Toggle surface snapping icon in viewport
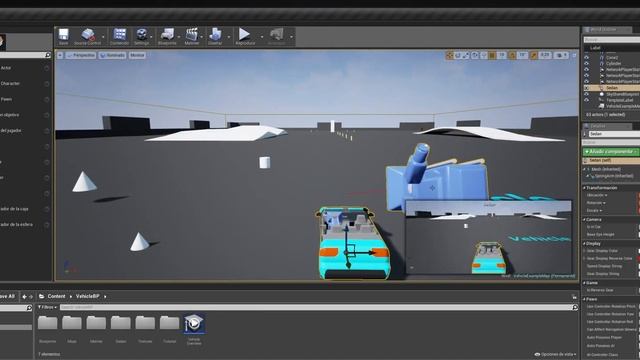The image size is (640, 360). (484, 55)
